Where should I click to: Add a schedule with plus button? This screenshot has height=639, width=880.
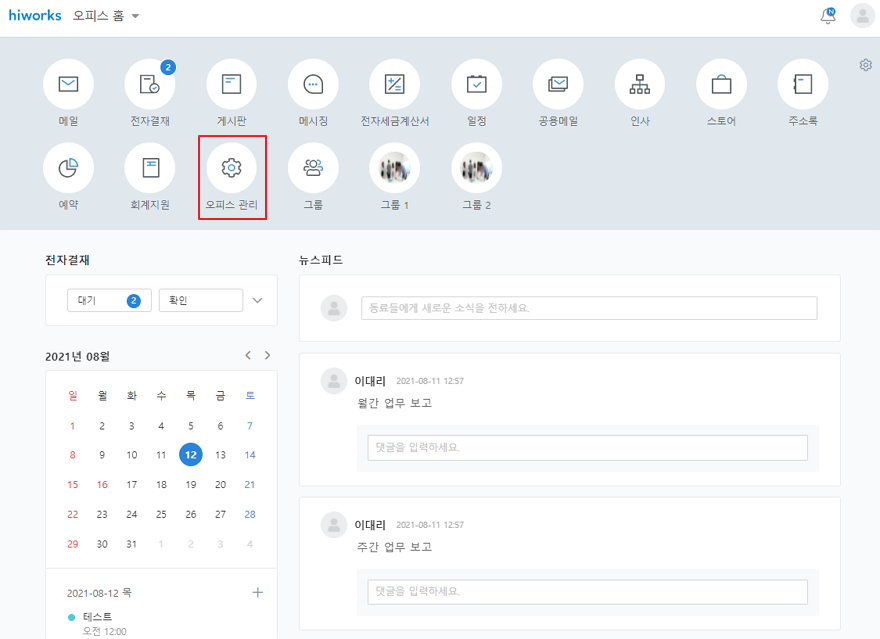point(257,592)
